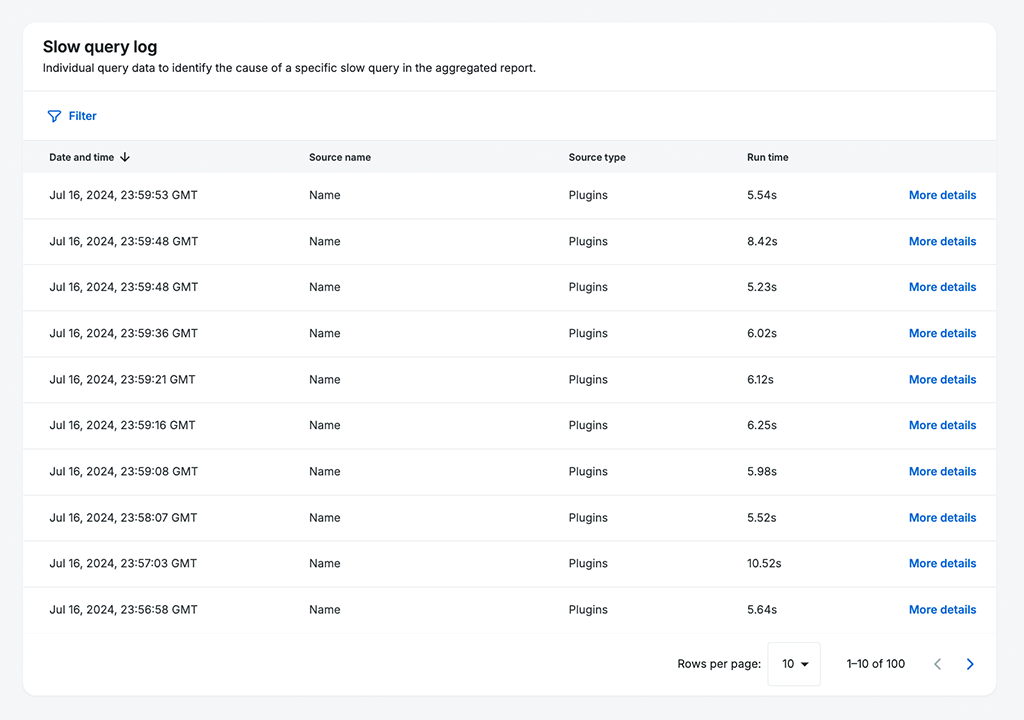Viewport: 1024px width, 720px height.
Task: Open More details for the 5.64s query
Action: pyautogui.click(x=942, y=609)
